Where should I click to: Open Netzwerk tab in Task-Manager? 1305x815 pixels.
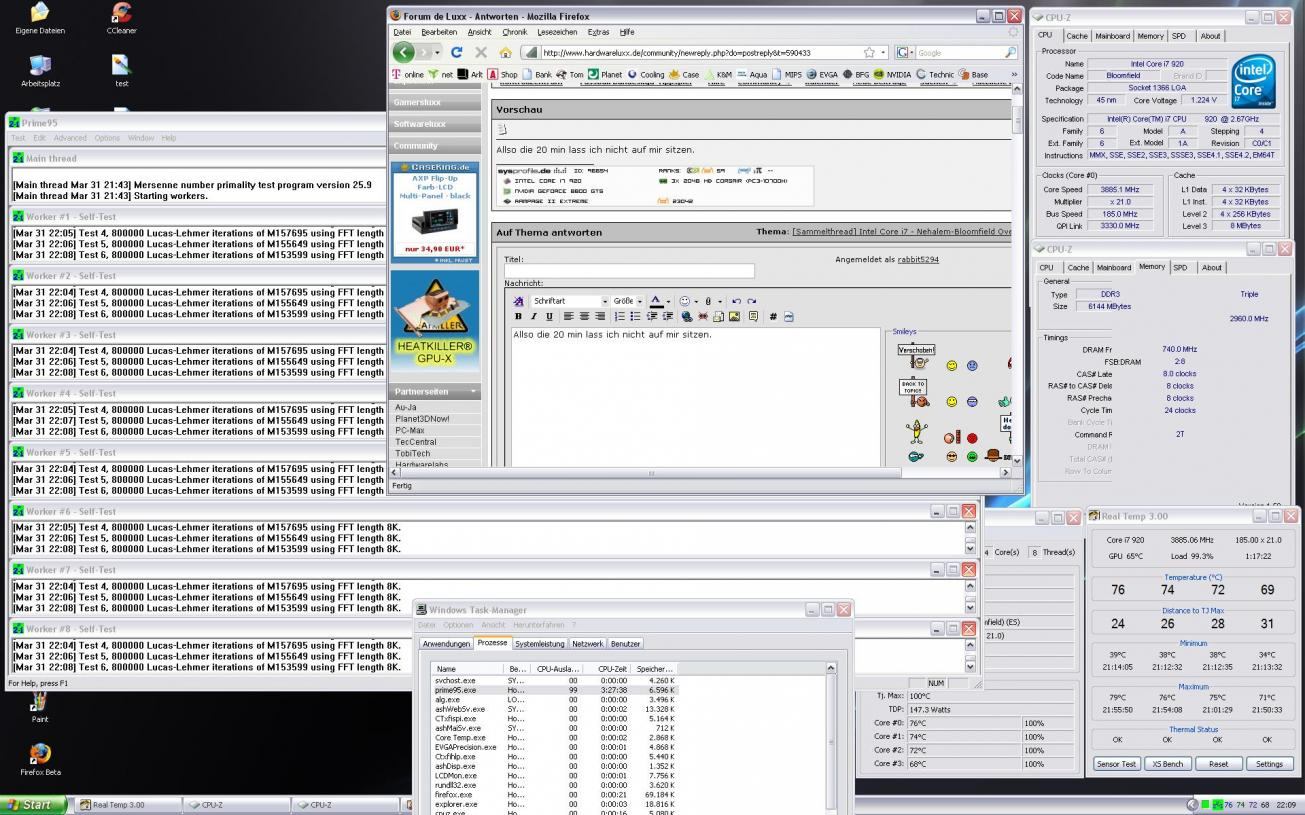588,643
